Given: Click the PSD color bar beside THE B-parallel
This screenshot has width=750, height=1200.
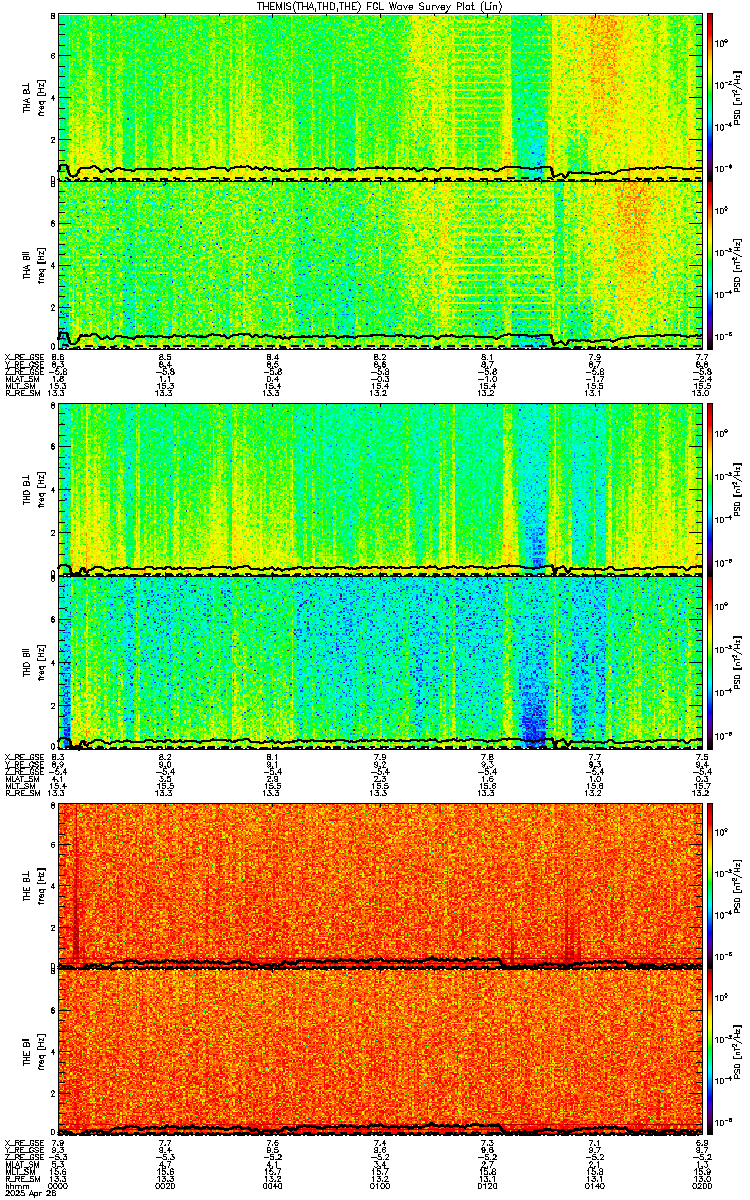Looking at the screenshot, I should coord(710,1050).
